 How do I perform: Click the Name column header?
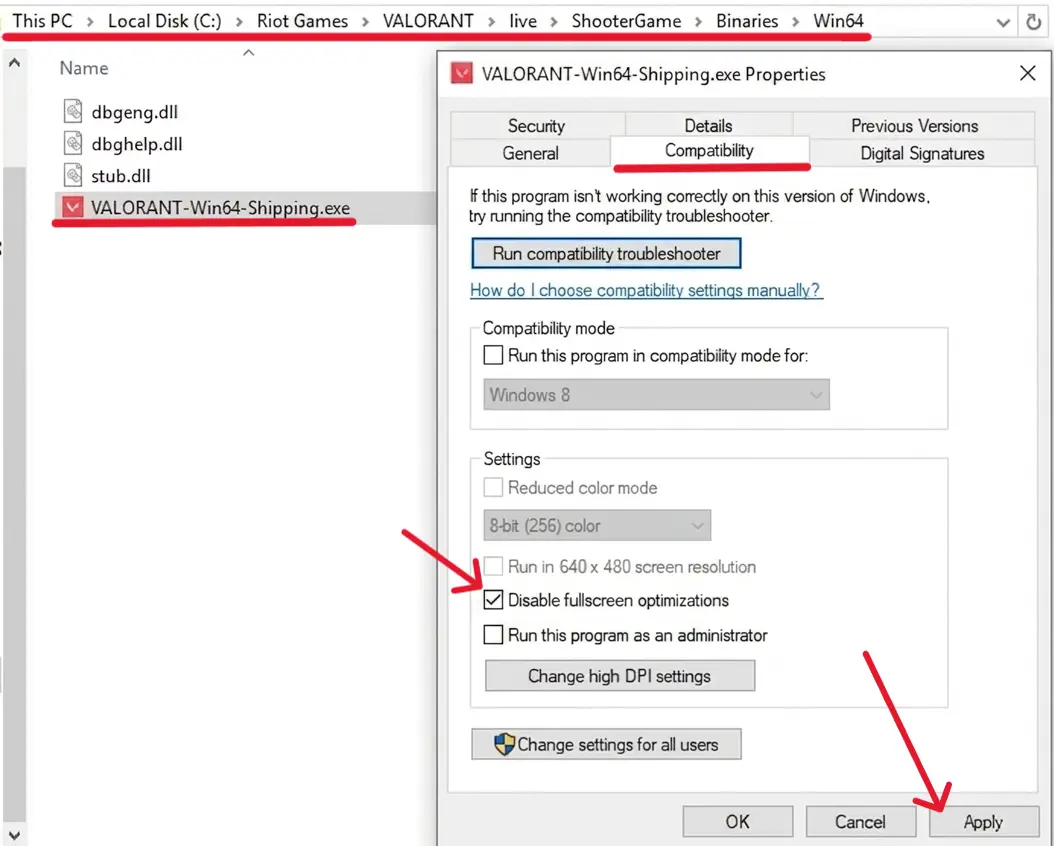(84, 68)
